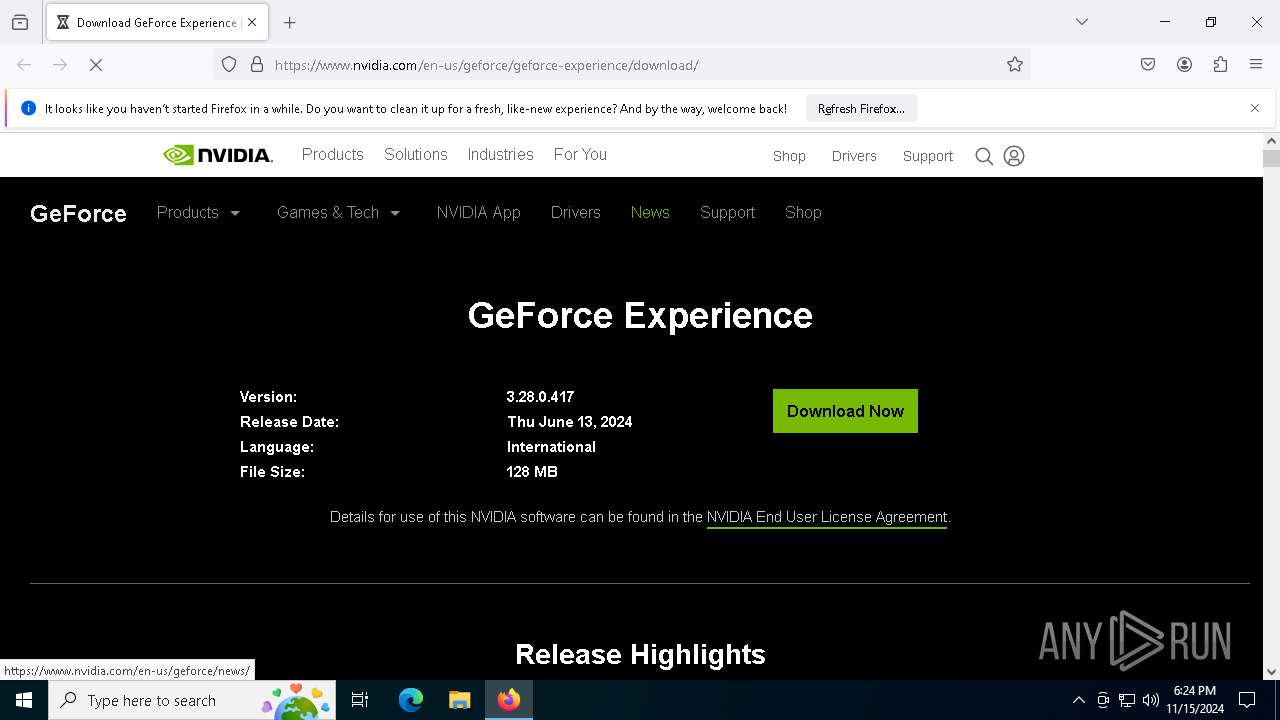Click the Firefox taskbar icon
The height and width of the screenshot is (720, 1280).
(509, 700)
